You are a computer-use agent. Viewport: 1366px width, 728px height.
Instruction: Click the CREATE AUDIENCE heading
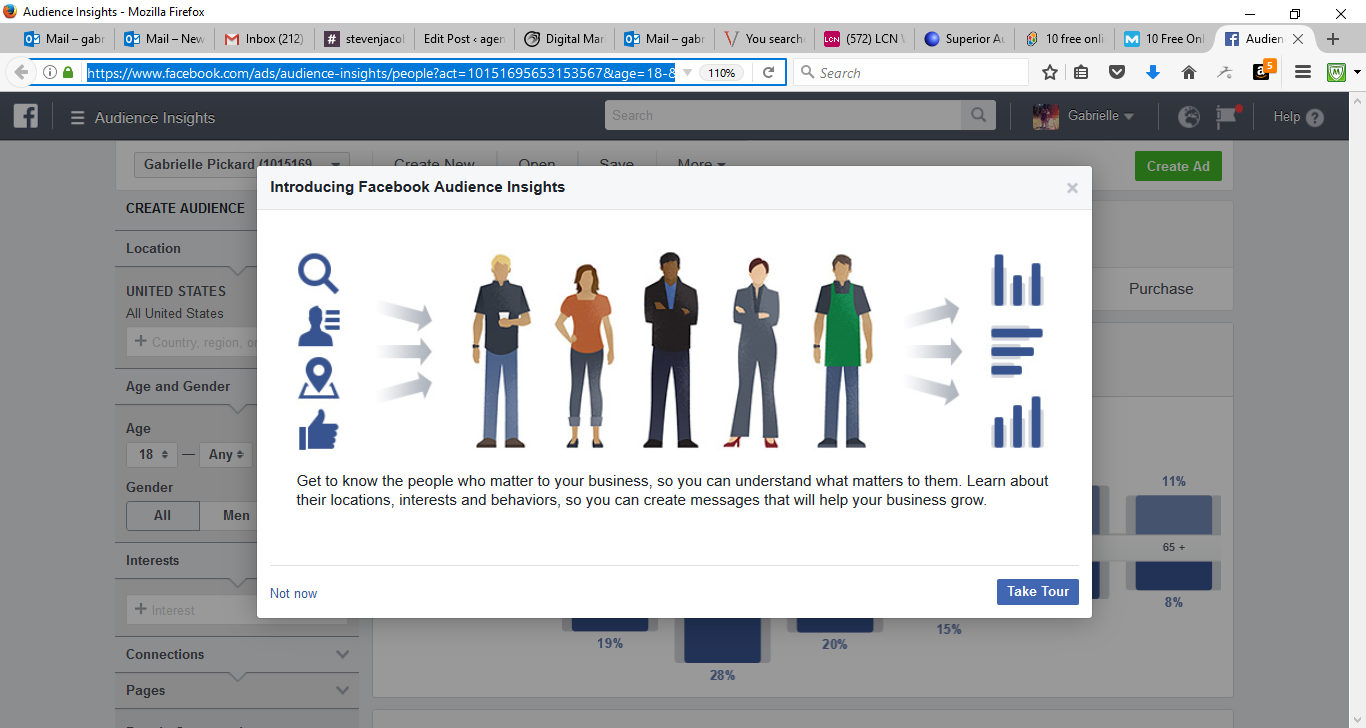pyautogui.click(x=185, y=209)
